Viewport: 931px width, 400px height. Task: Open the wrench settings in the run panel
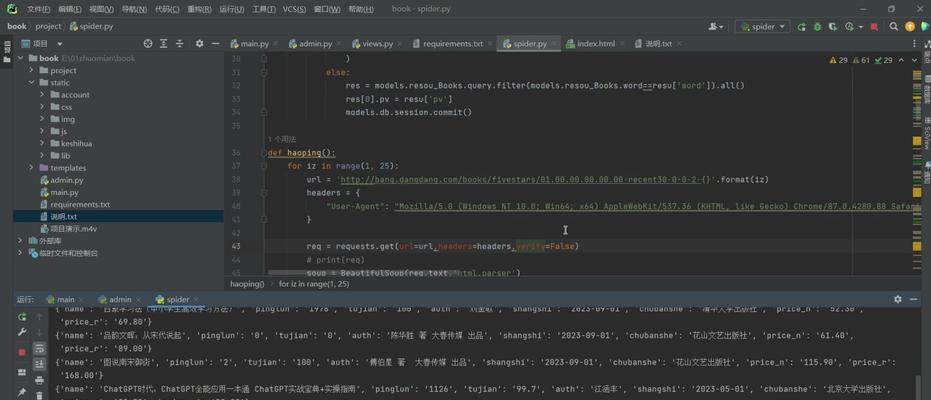pos(22,332)
